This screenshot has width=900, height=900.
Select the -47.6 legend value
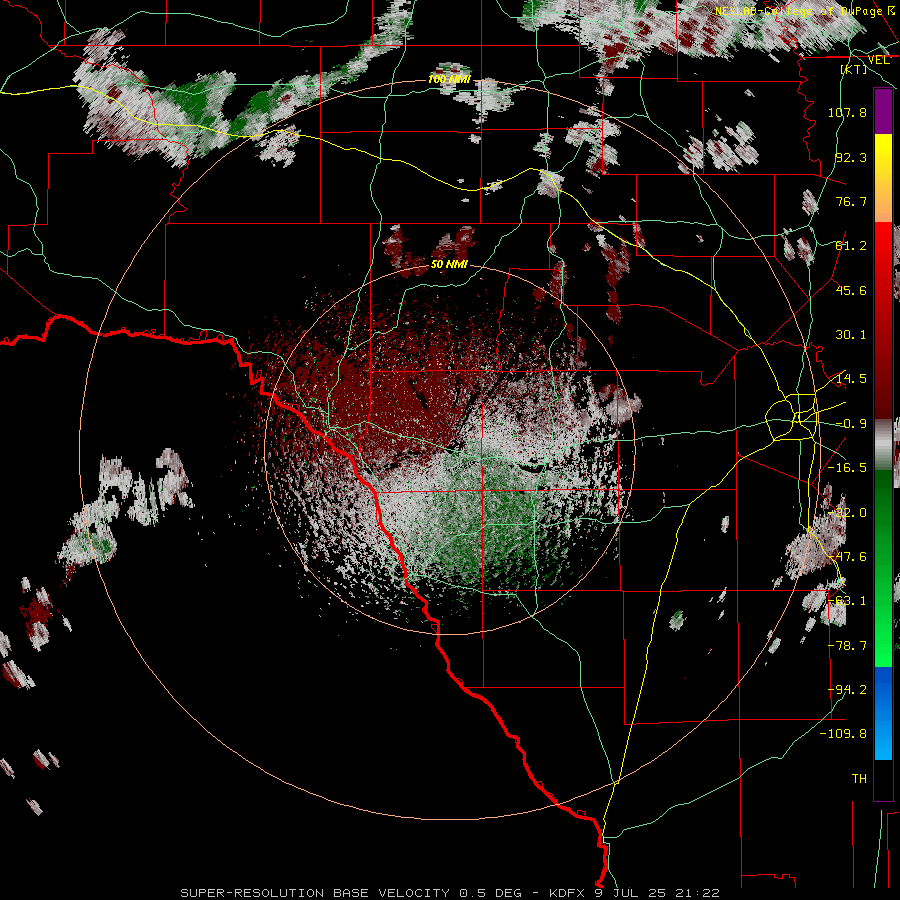point(847,557)
